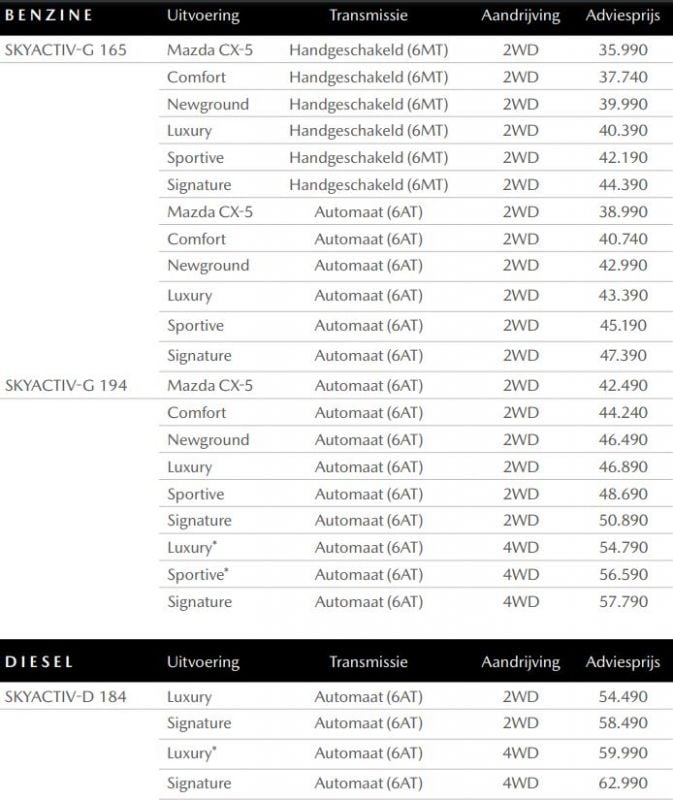This screenshot has width=673, height=800.
Task: Click the Transmissie column header under DIESEL
Action: coord(368,662)
